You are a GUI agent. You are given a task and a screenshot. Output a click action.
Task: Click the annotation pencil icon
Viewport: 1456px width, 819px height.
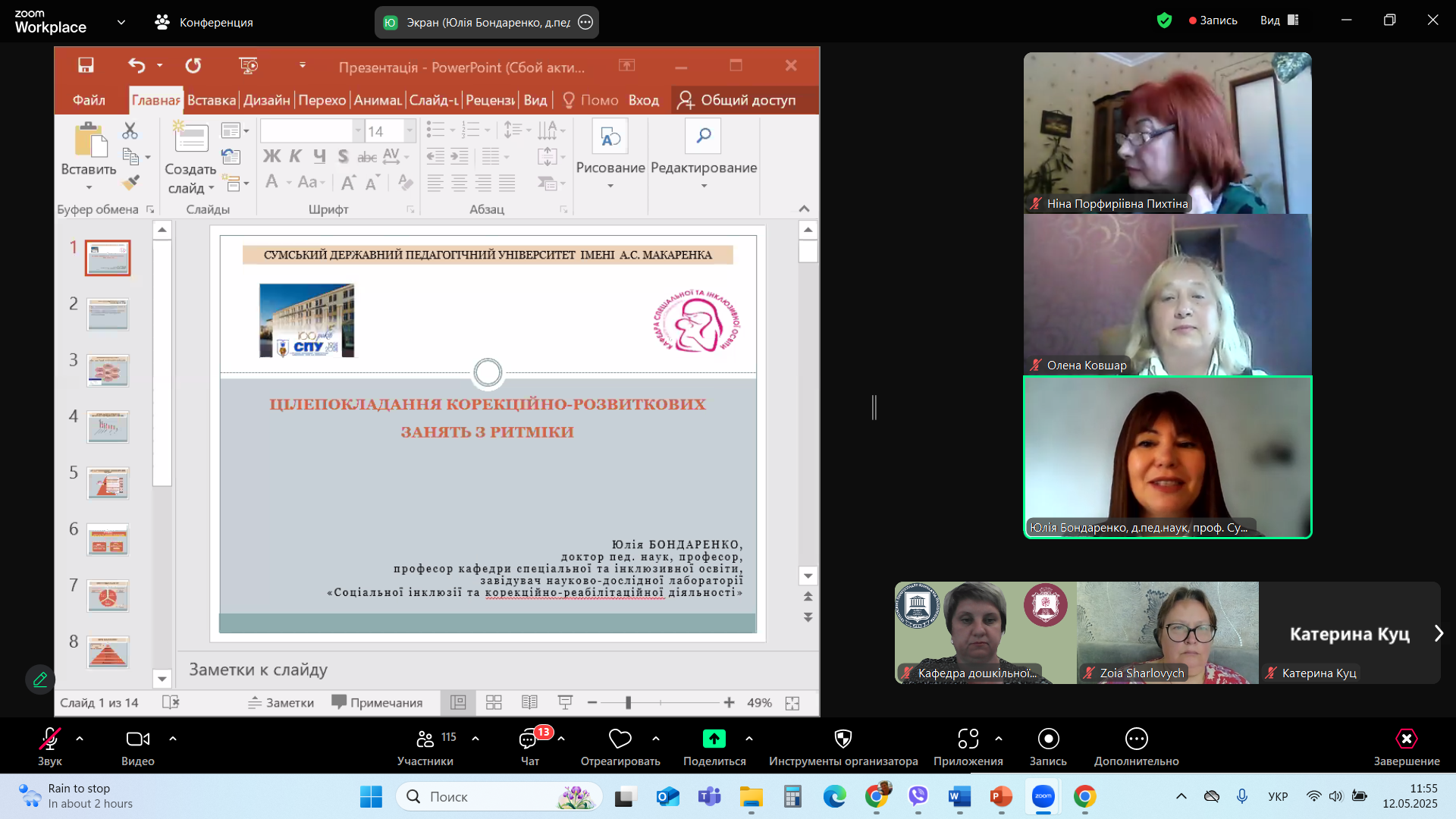pos(40,679)
